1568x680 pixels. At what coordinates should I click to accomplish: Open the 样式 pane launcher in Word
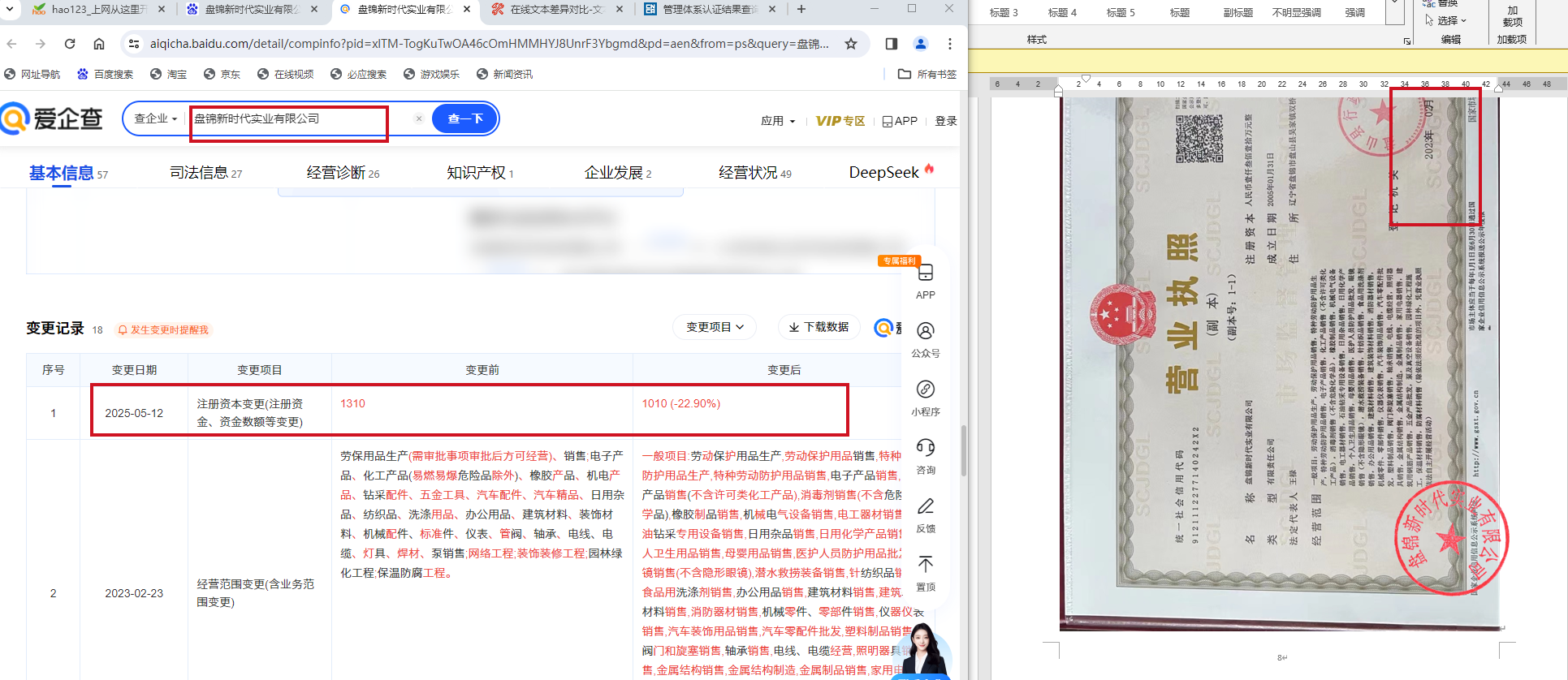pos(1407,41)
